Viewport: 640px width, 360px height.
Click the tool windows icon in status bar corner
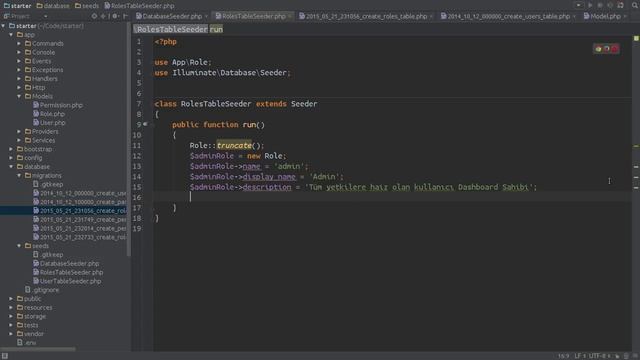click(4, 356)
